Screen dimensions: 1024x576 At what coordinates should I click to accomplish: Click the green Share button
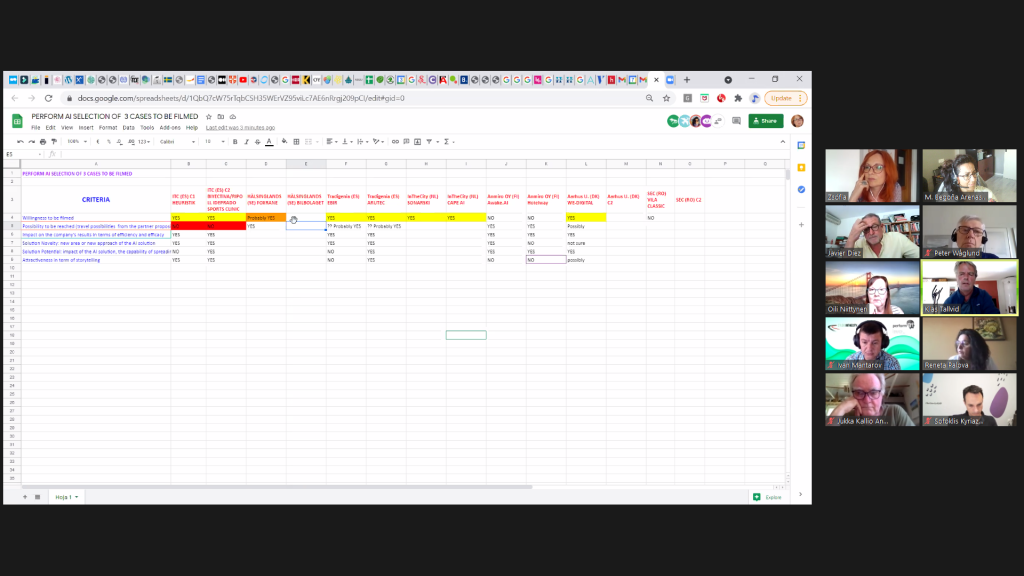click(x=766, y=121)
